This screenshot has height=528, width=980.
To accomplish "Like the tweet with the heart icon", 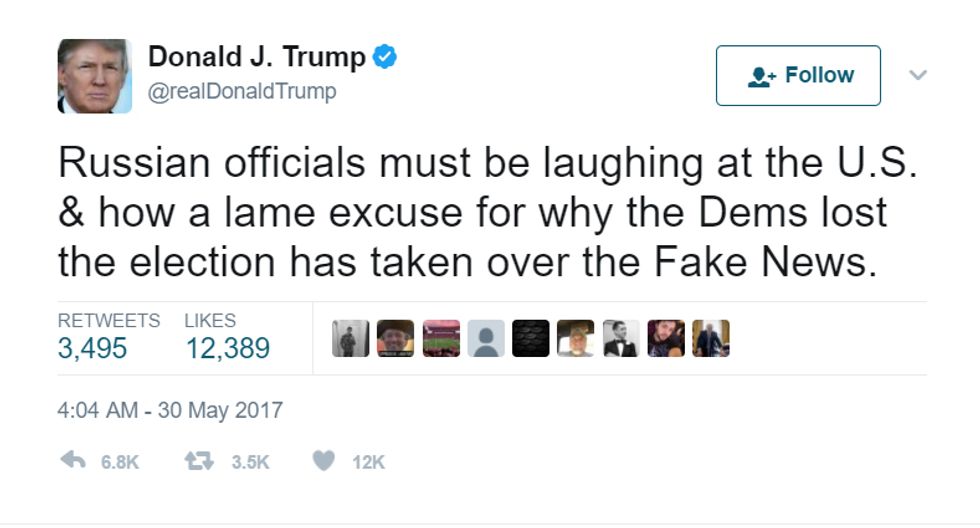I will click(x=324, y=461).
